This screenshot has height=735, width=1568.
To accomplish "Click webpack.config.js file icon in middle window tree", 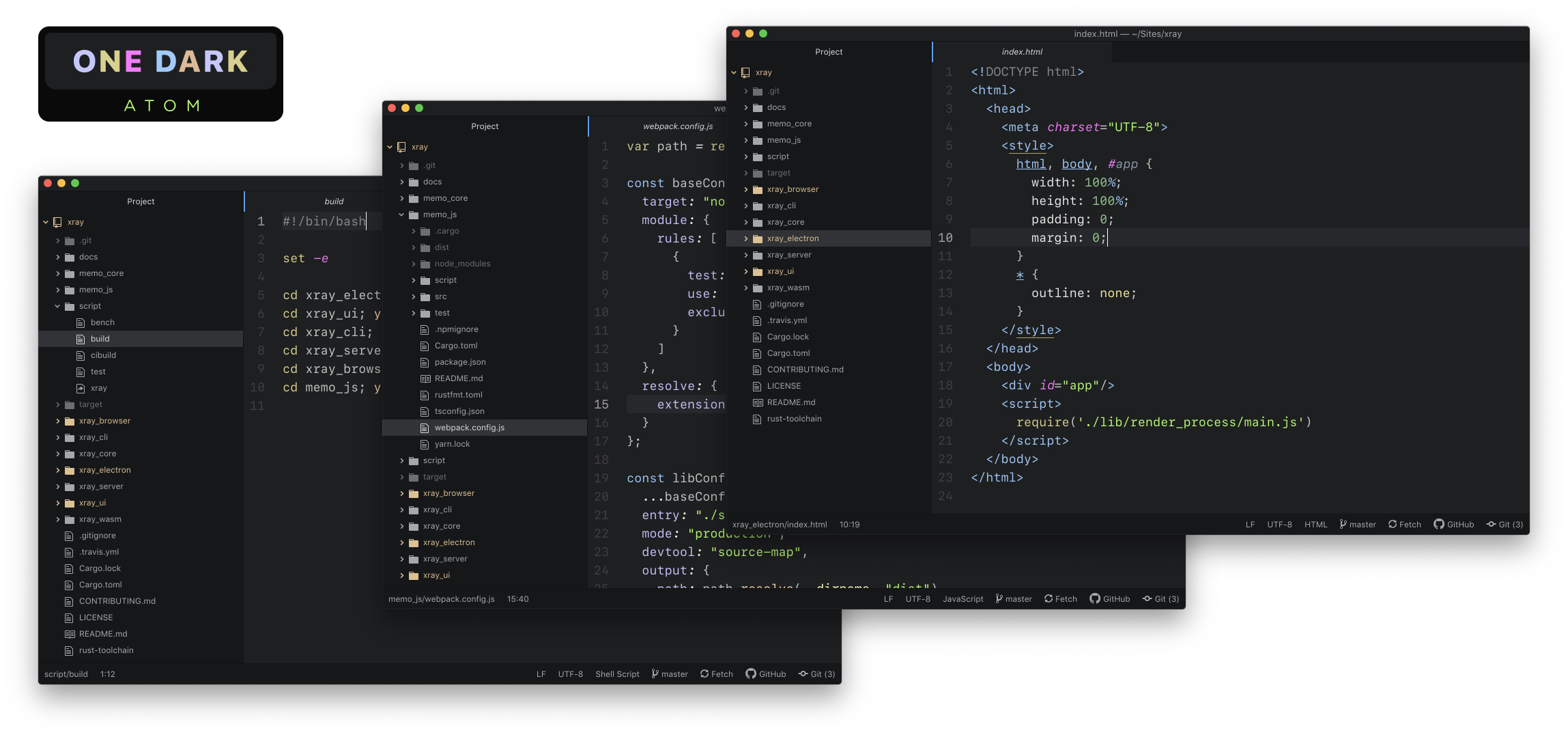I will (x=425, y=428).
